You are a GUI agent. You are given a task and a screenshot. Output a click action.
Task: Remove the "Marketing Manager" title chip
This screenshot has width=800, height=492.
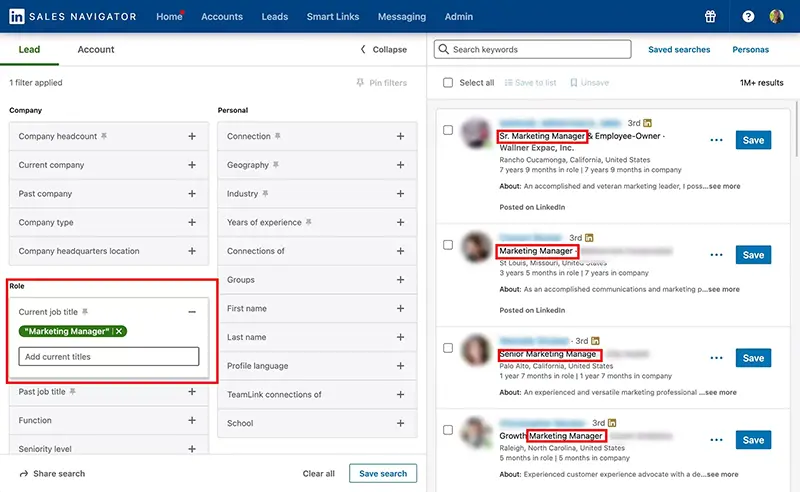[x=119, y=331]
